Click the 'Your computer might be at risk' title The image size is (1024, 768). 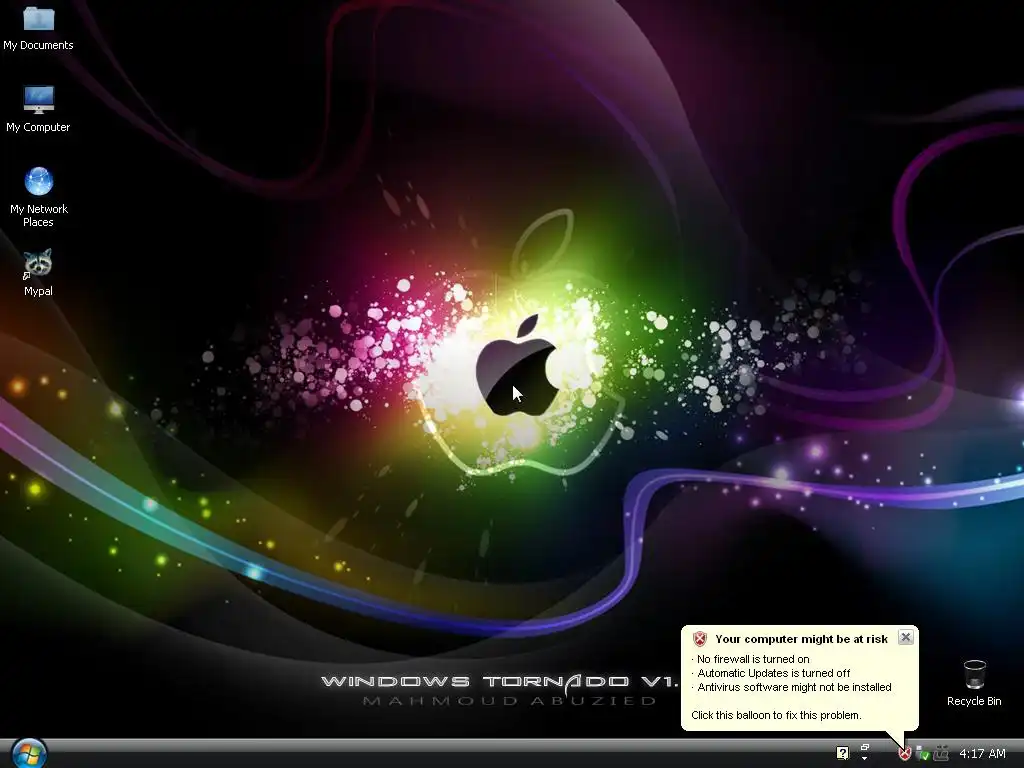801,639
